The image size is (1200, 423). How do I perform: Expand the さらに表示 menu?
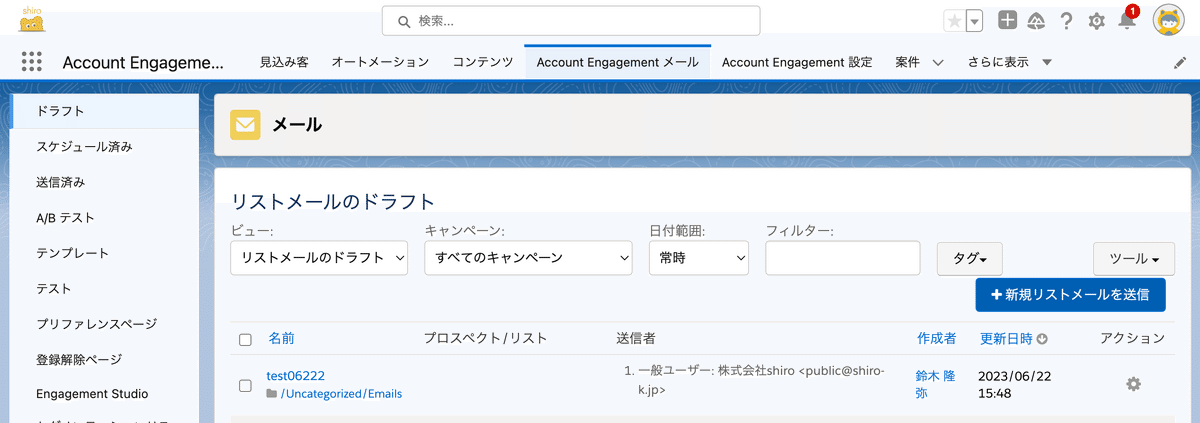[1010, 62]
